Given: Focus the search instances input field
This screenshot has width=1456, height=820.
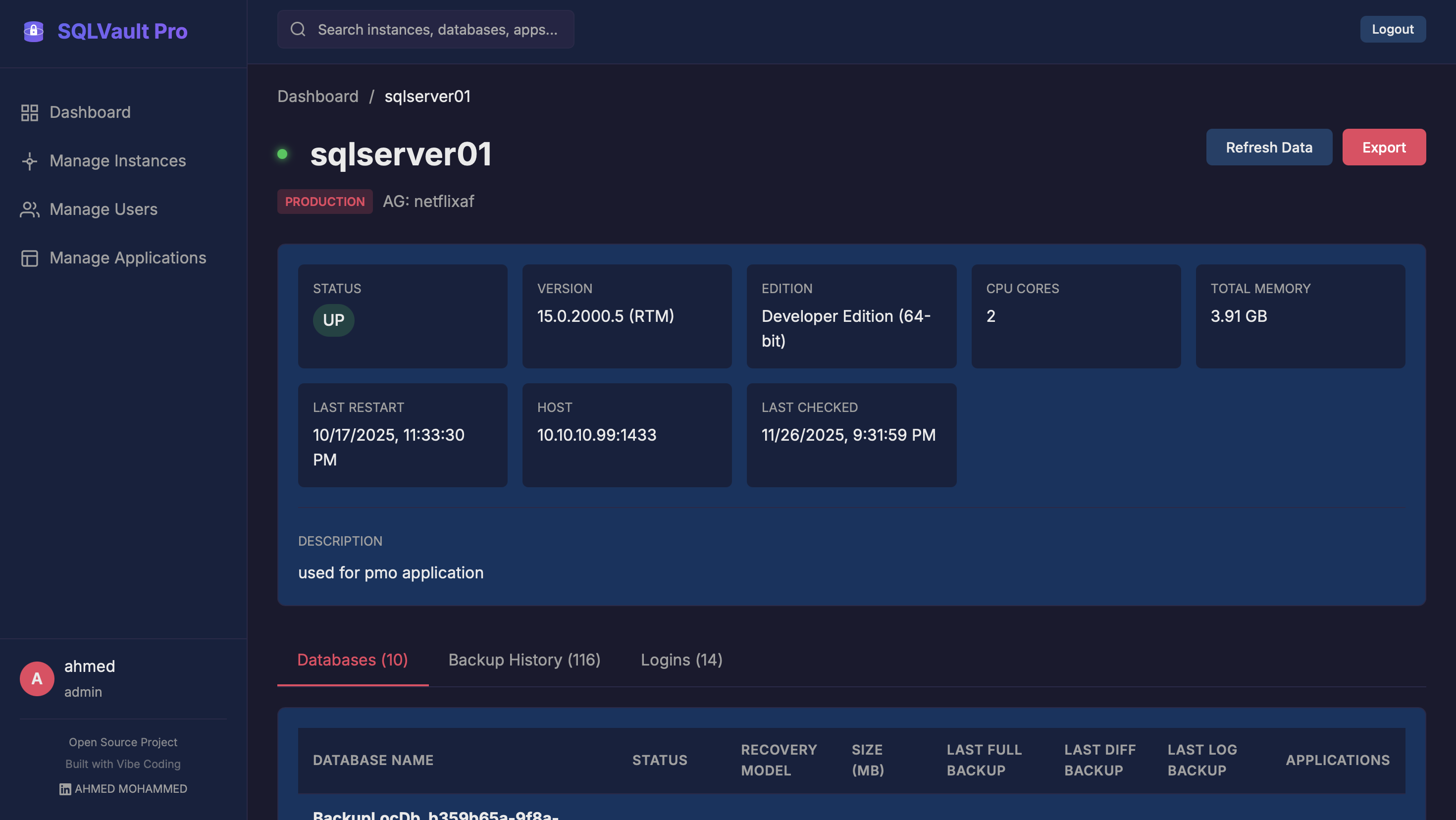Looking at the screenshot, I should 437,29.
